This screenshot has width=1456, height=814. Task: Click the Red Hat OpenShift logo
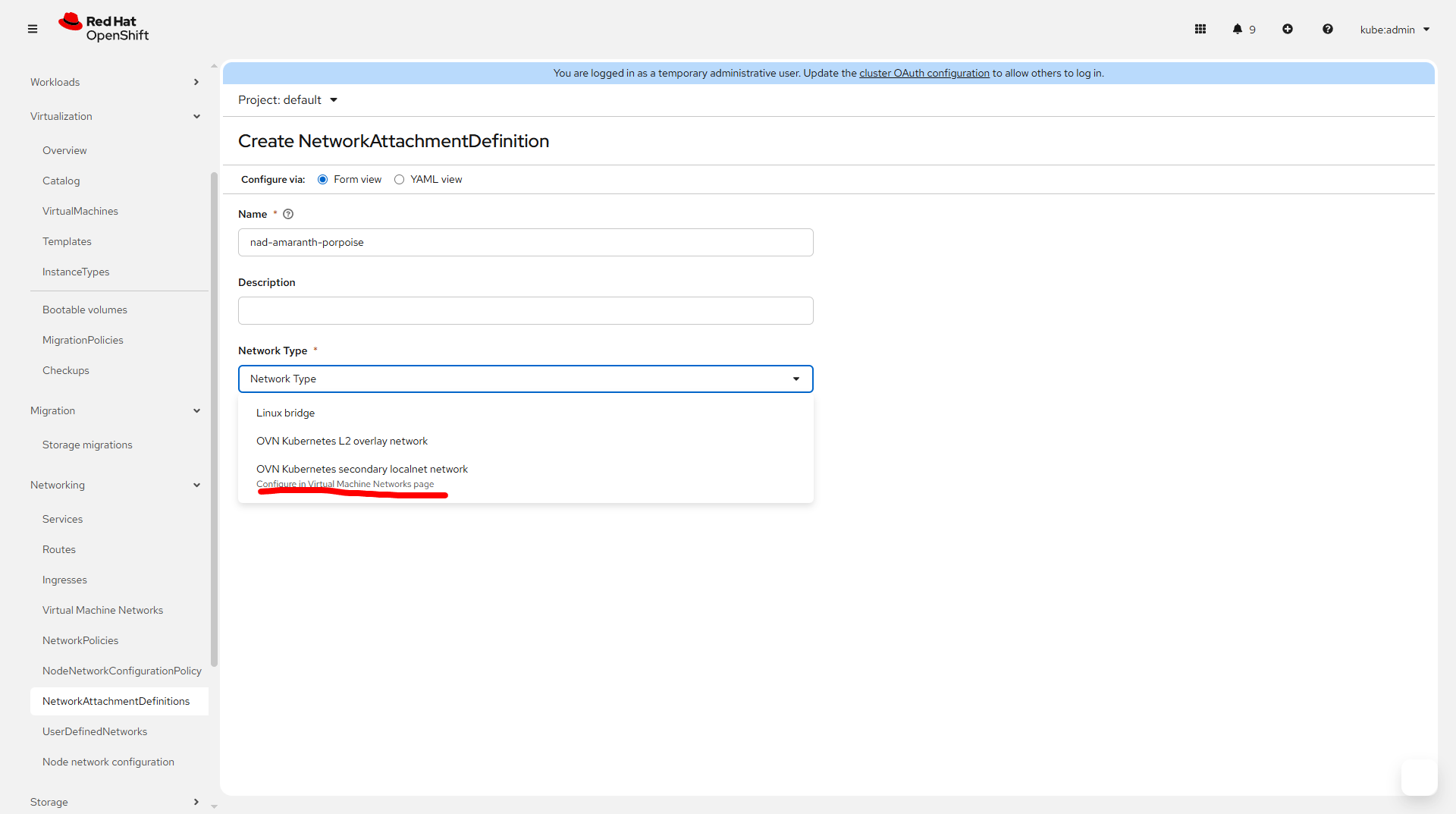[x=104, y=28]
